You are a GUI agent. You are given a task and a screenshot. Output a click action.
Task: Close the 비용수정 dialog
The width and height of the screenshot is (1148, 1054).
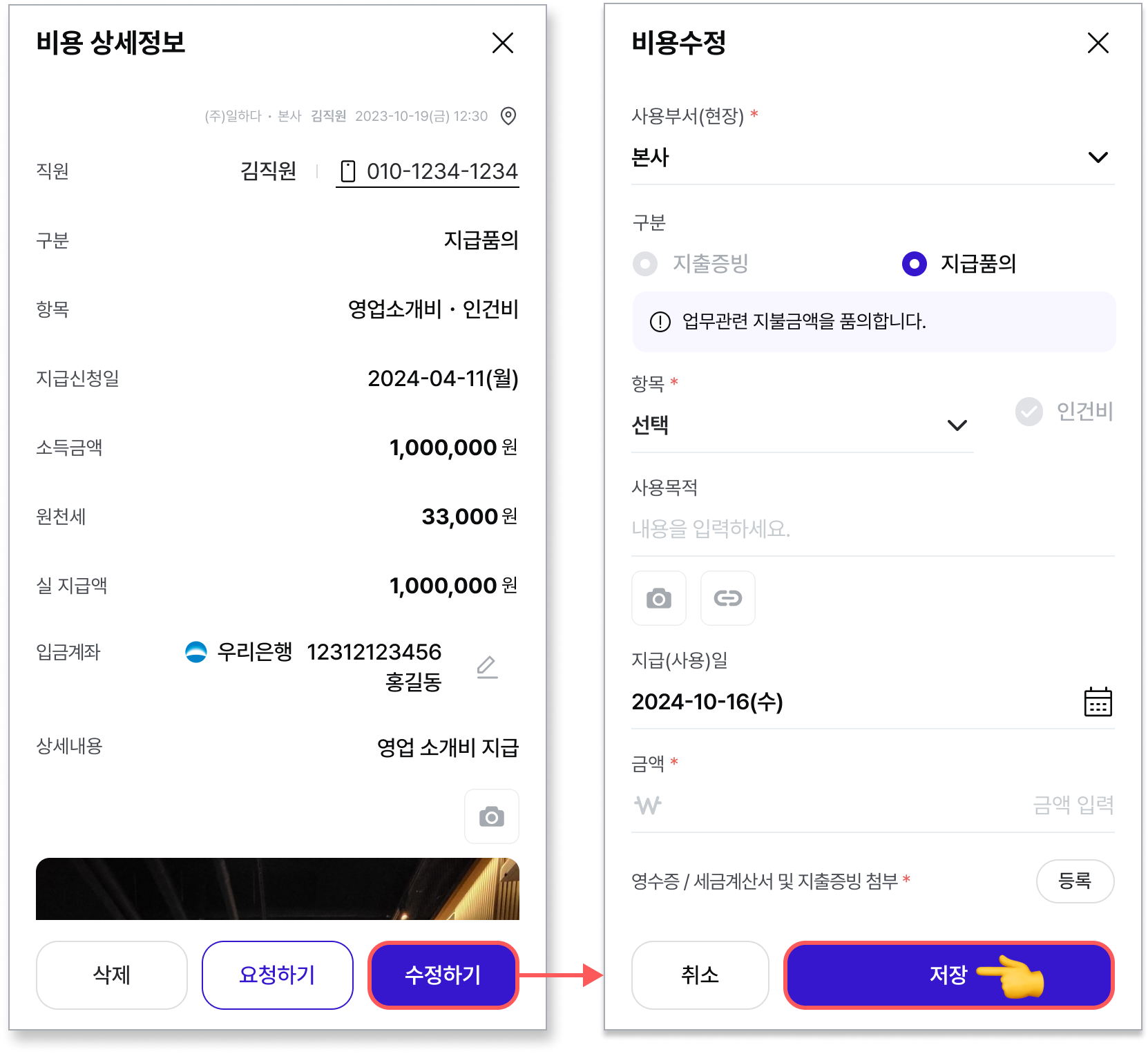[1098, 43]
